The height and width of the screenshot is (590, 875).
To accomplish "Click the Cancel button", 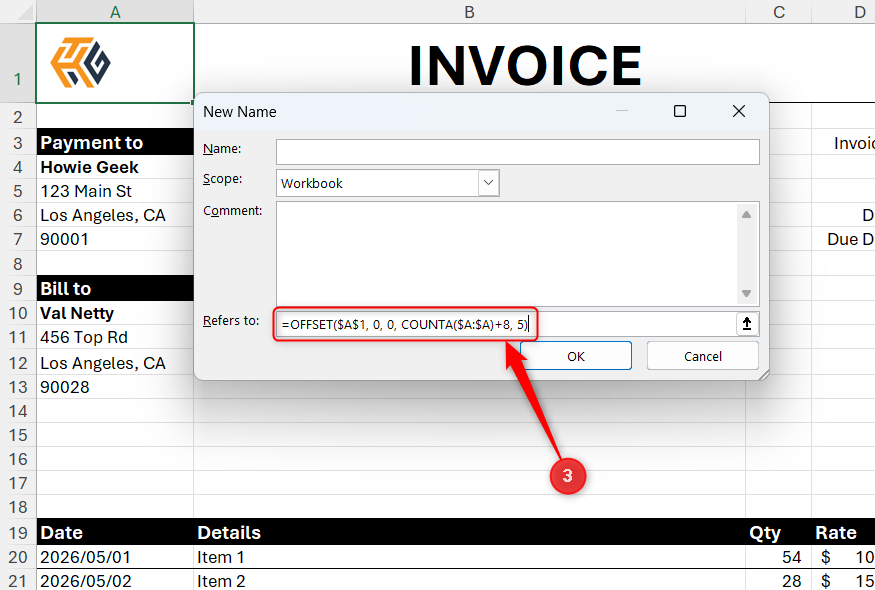I will [703, 356].
